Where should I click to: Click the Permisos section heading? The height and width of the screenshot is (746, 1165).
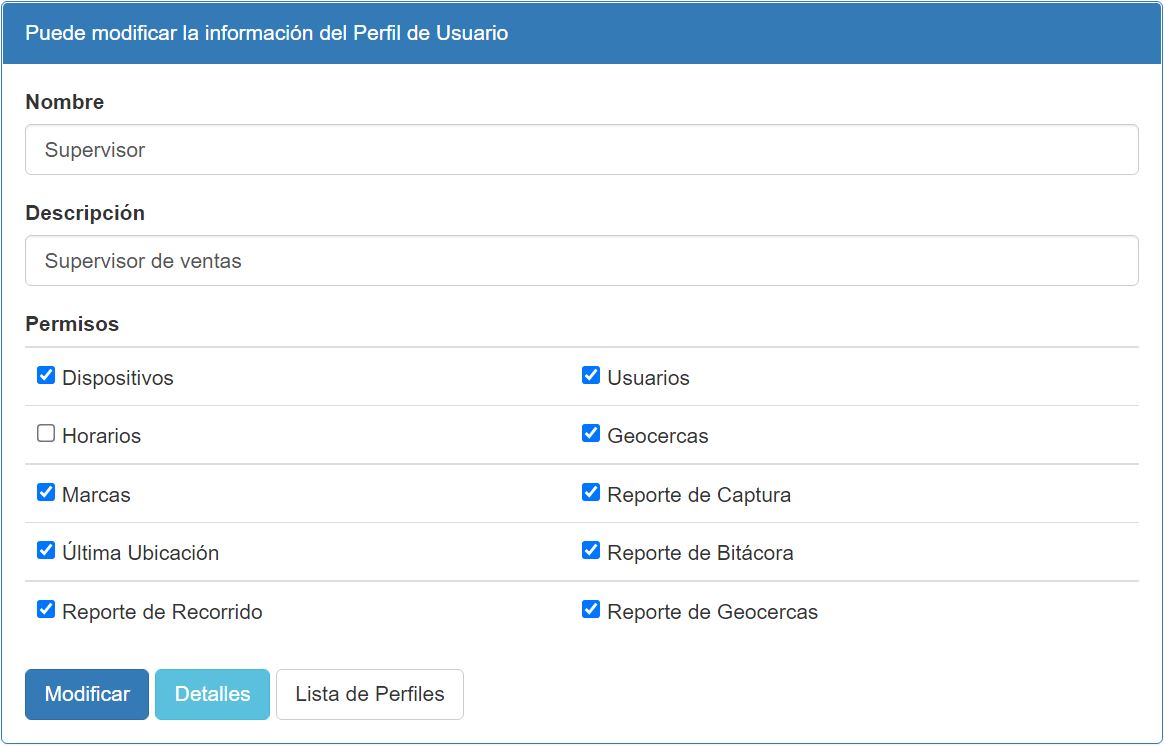point(72,324)
